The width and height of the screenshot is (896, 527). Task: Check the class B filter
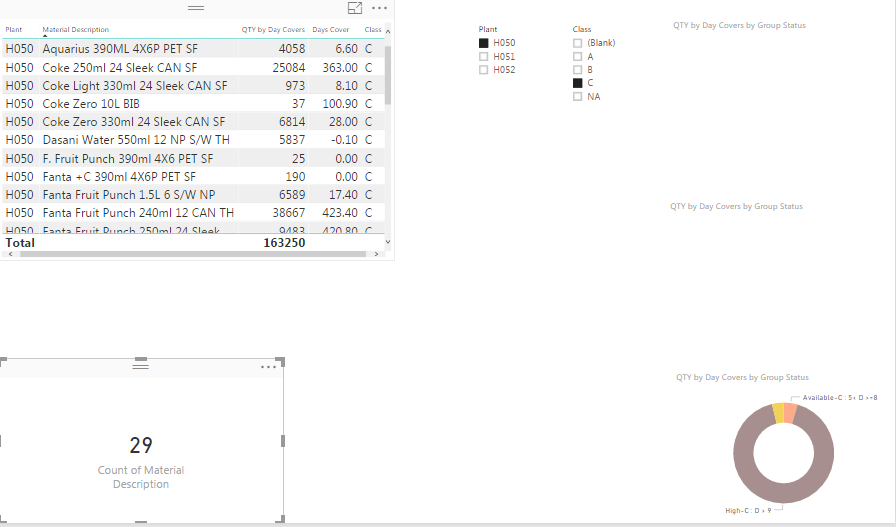577,70
